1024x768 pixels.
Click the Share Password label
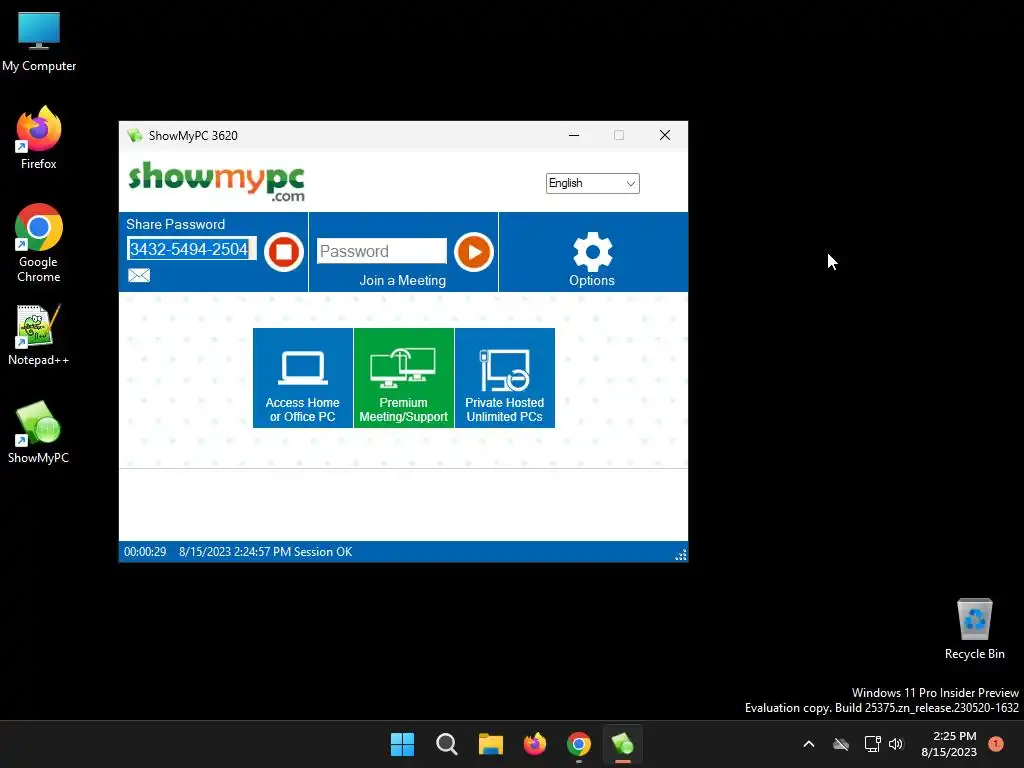coord(175,224)
